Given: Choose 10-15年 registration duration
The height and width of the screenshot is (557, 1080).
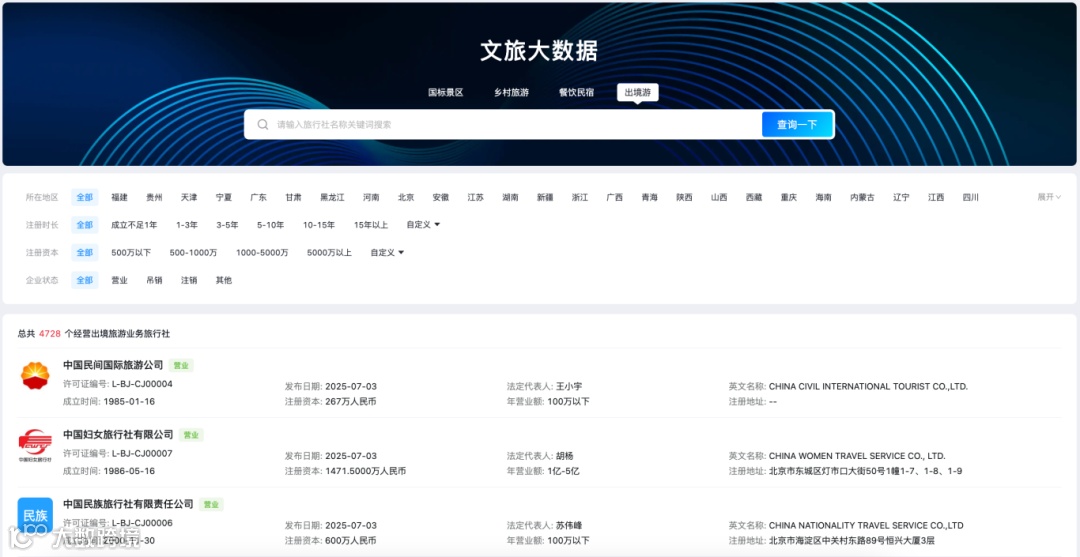Looking at the screenshot, I should [319, 224].
